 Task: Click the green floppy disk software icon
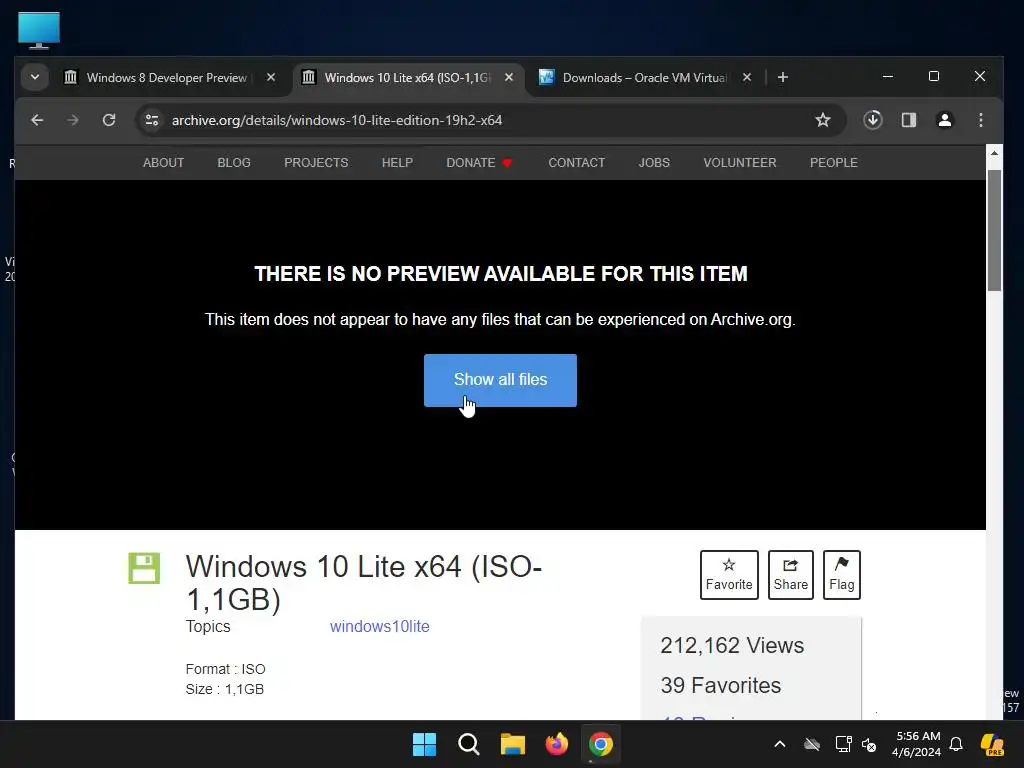[144, 568]
